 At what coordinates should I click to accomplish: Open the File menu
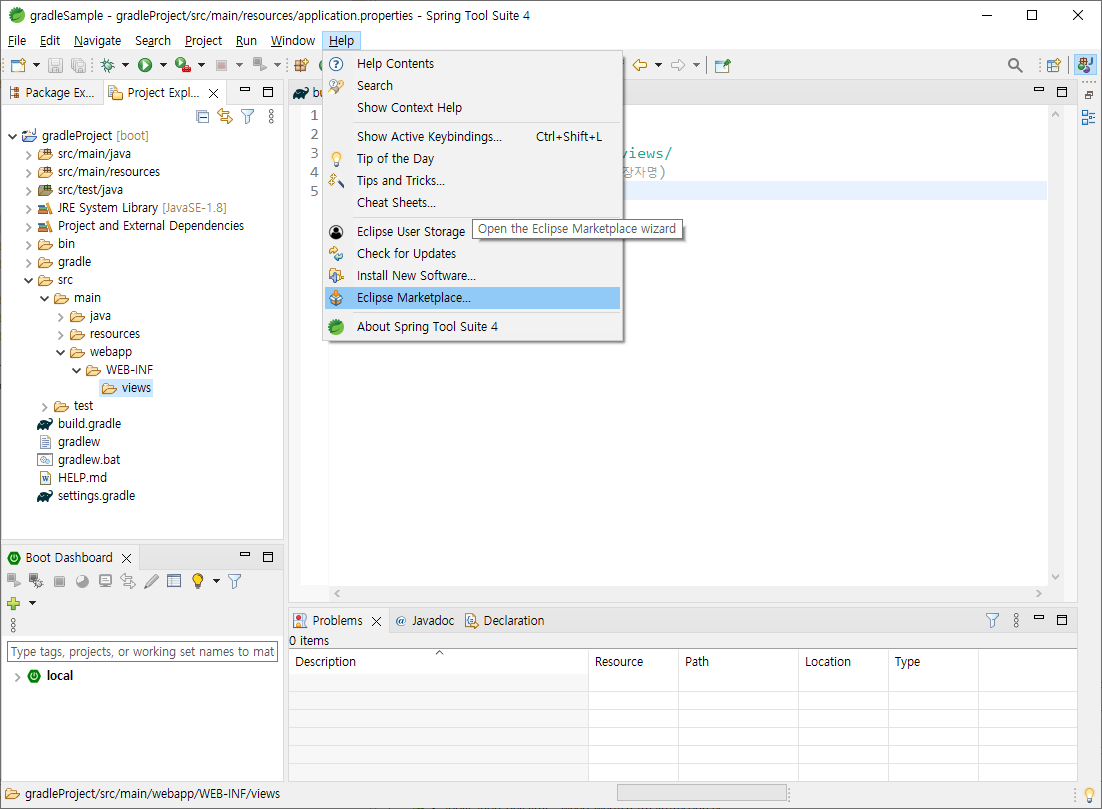point(17,41)
